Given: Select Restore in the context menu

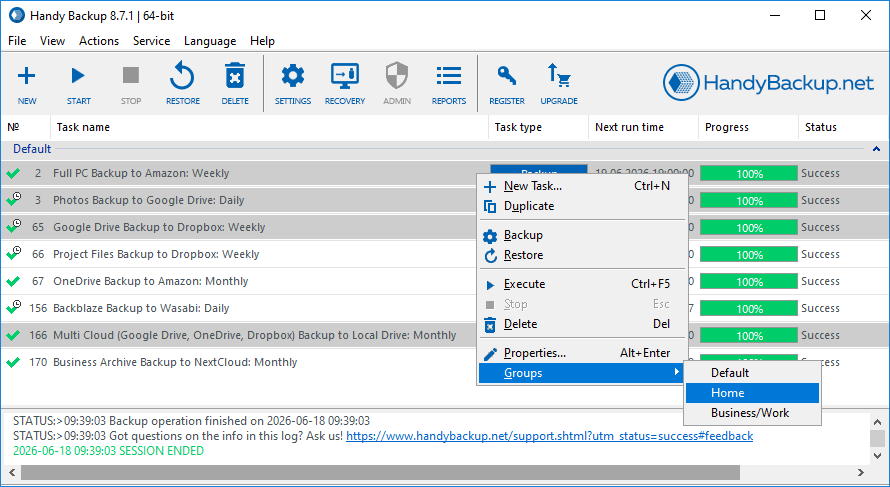Looking at the screenshot, I should tap(582, 255).
